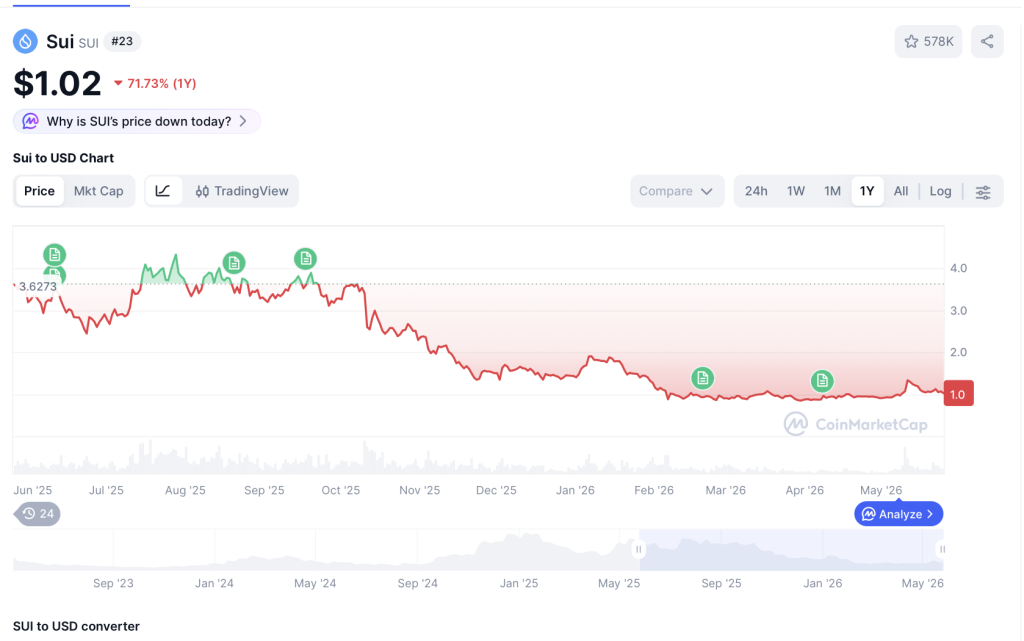Select the line chart view icon
1024x641 pixels.
click(x=163, y=191)
